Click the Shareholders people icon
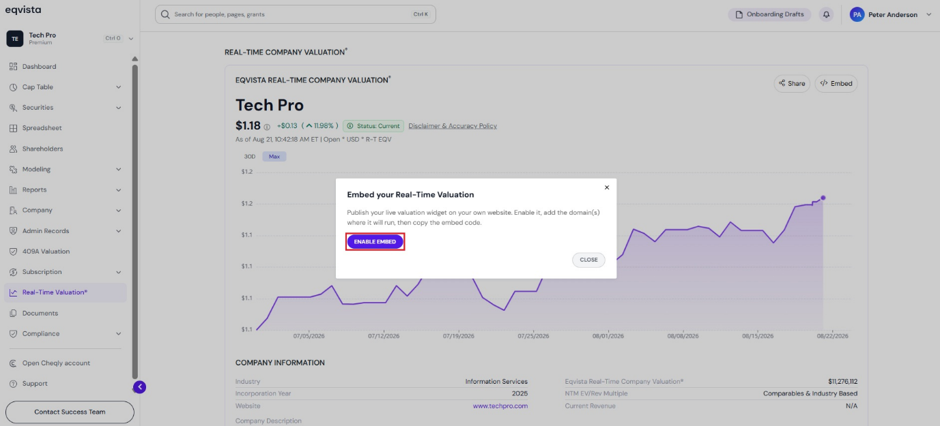The height and width of the screenshot is (426, 940). tap(13, 149)
